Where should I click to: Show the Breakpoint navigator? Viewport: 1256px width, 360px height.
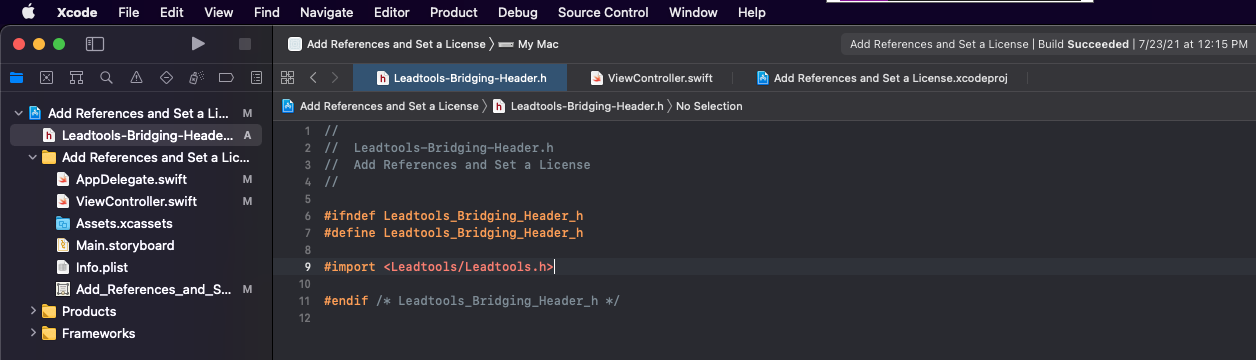tap(226, 77)
